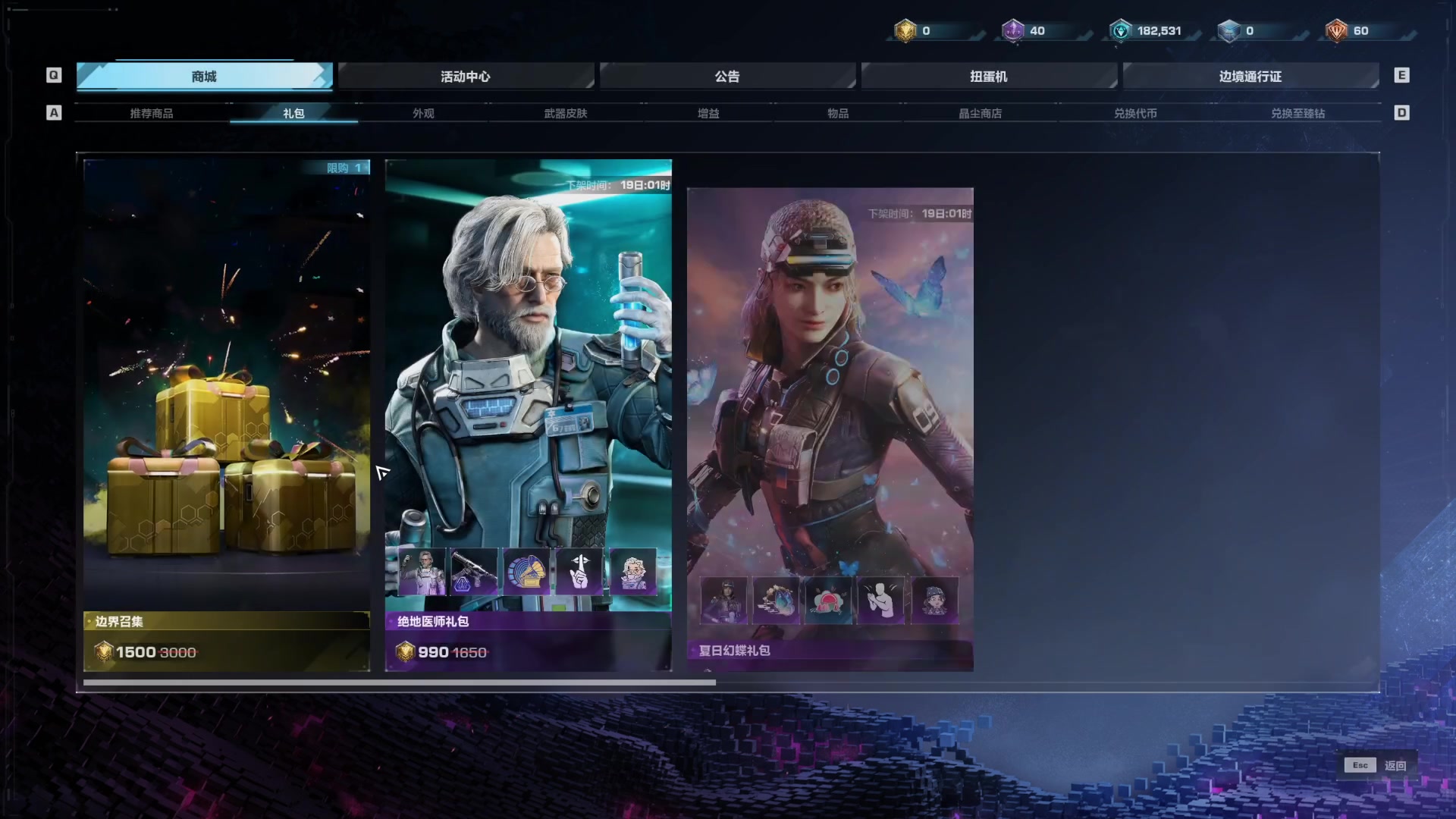View girl avatar icon in 夏日幻蝶礼包
Viewport: 1456px width, 819px height.
click(935, 601)
